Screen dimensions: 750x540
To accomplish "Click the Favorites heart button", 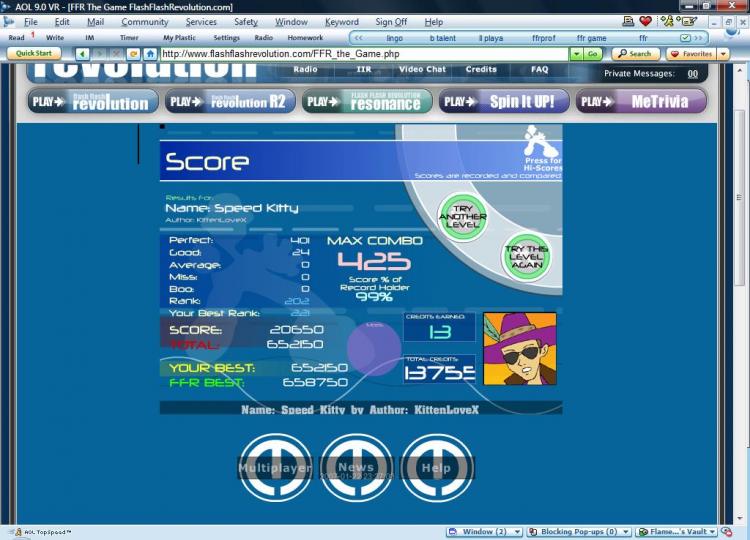I will [x=692, y=54].
